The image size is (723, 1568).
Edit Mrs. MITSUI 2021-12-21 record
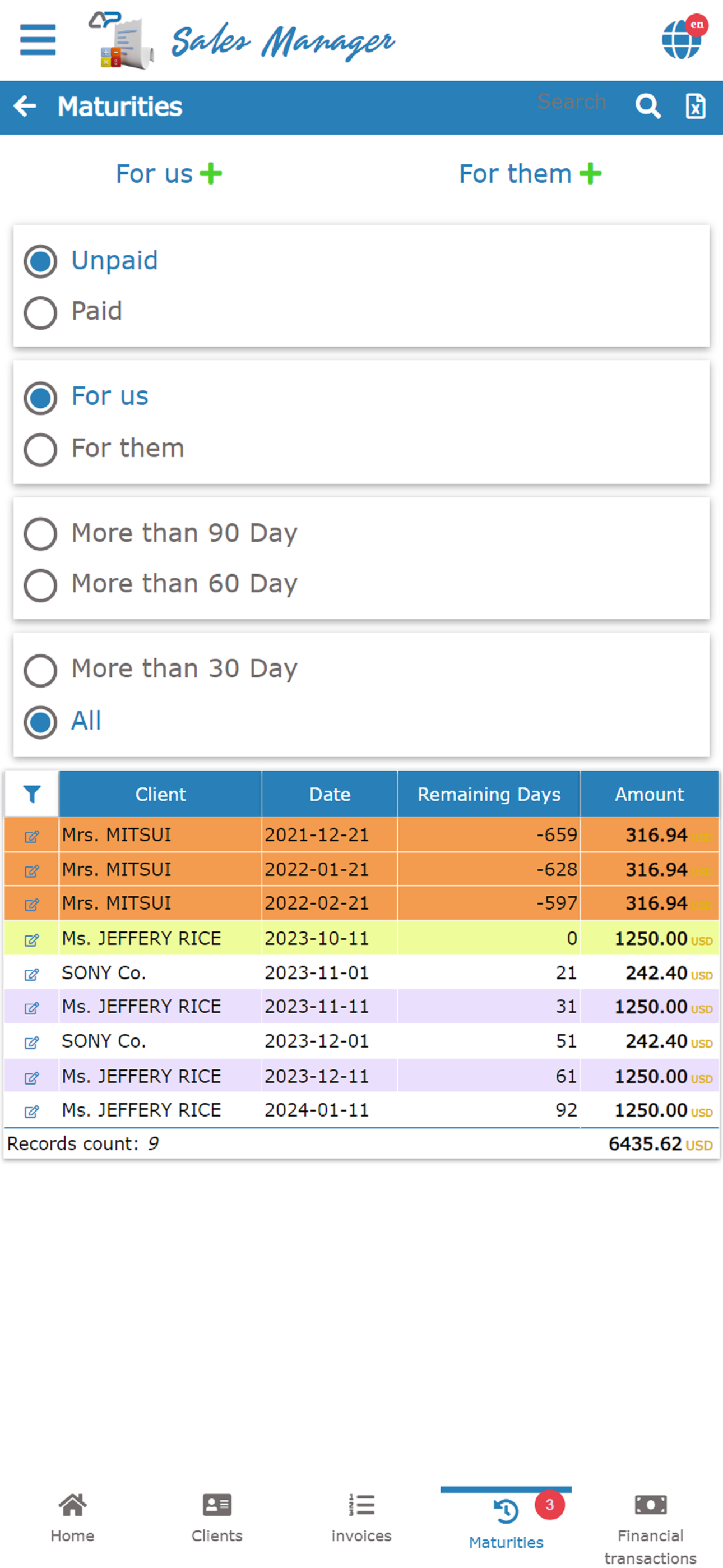(x=31, y=836)
